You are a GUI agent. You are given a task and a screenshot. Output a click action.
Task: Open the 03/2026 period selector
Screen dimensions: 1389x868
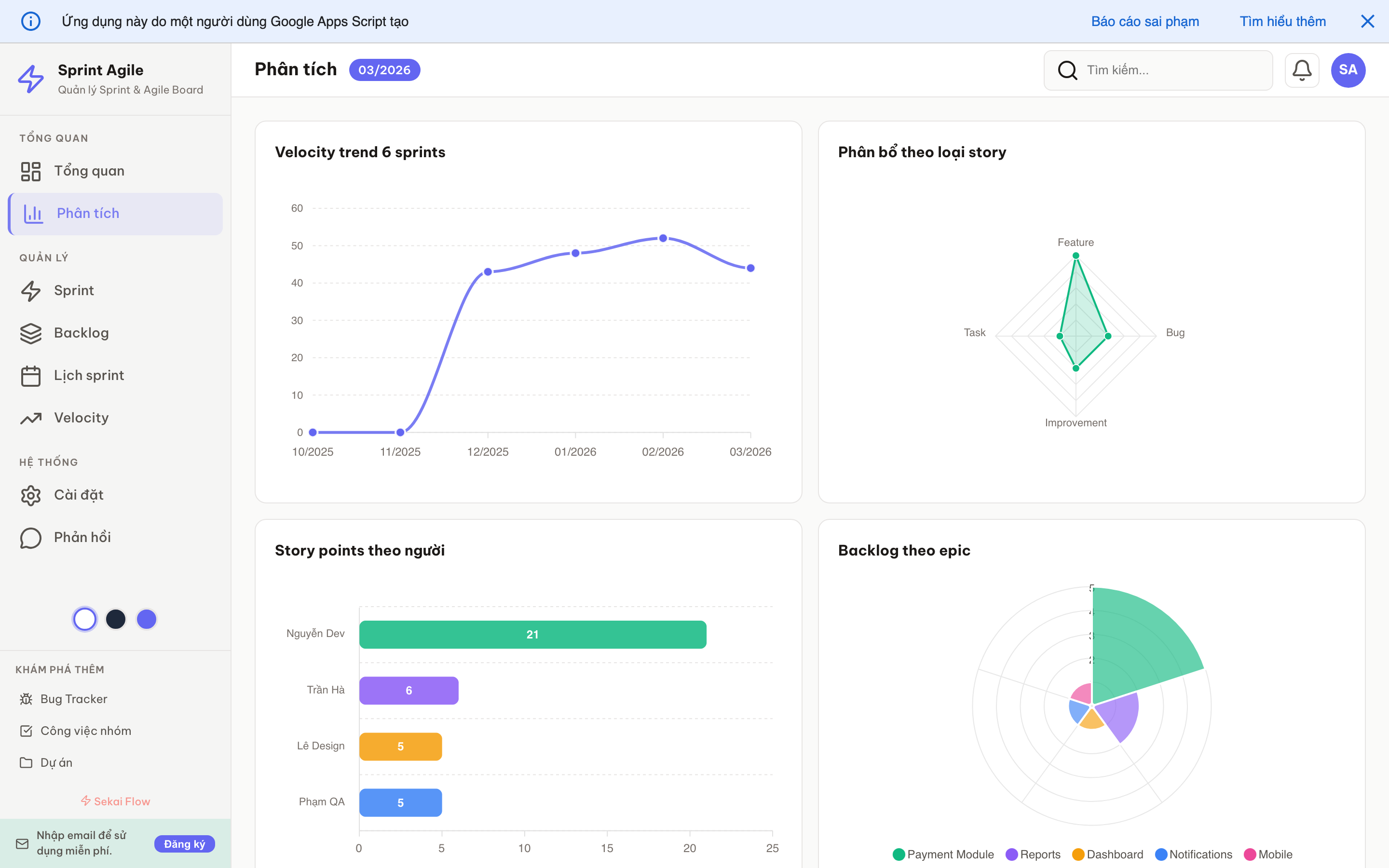384,69
